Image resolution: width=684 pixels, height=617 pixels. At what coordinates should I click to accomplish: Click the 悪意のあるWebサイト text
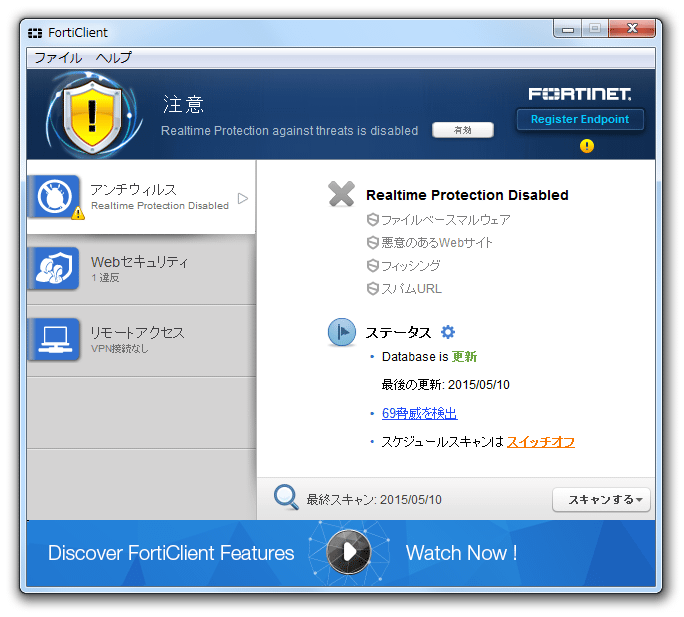437,243
